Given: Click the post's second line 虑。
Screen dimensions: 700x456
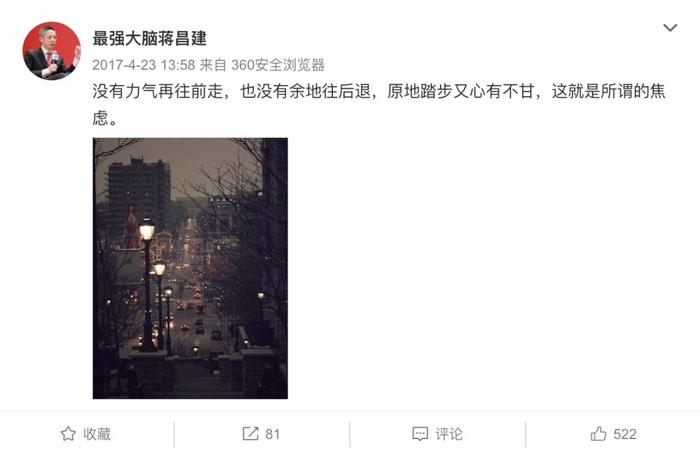Looking at the screenshot, I should pos(105,118).
